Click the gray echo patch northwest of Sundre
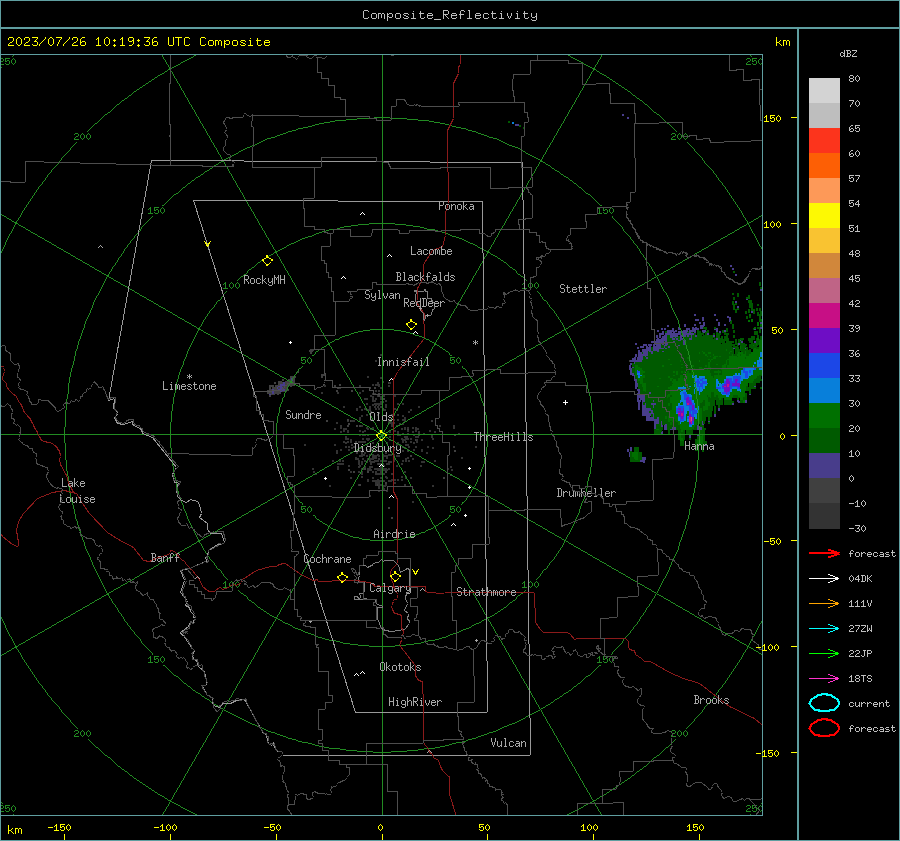 (281, 386)
